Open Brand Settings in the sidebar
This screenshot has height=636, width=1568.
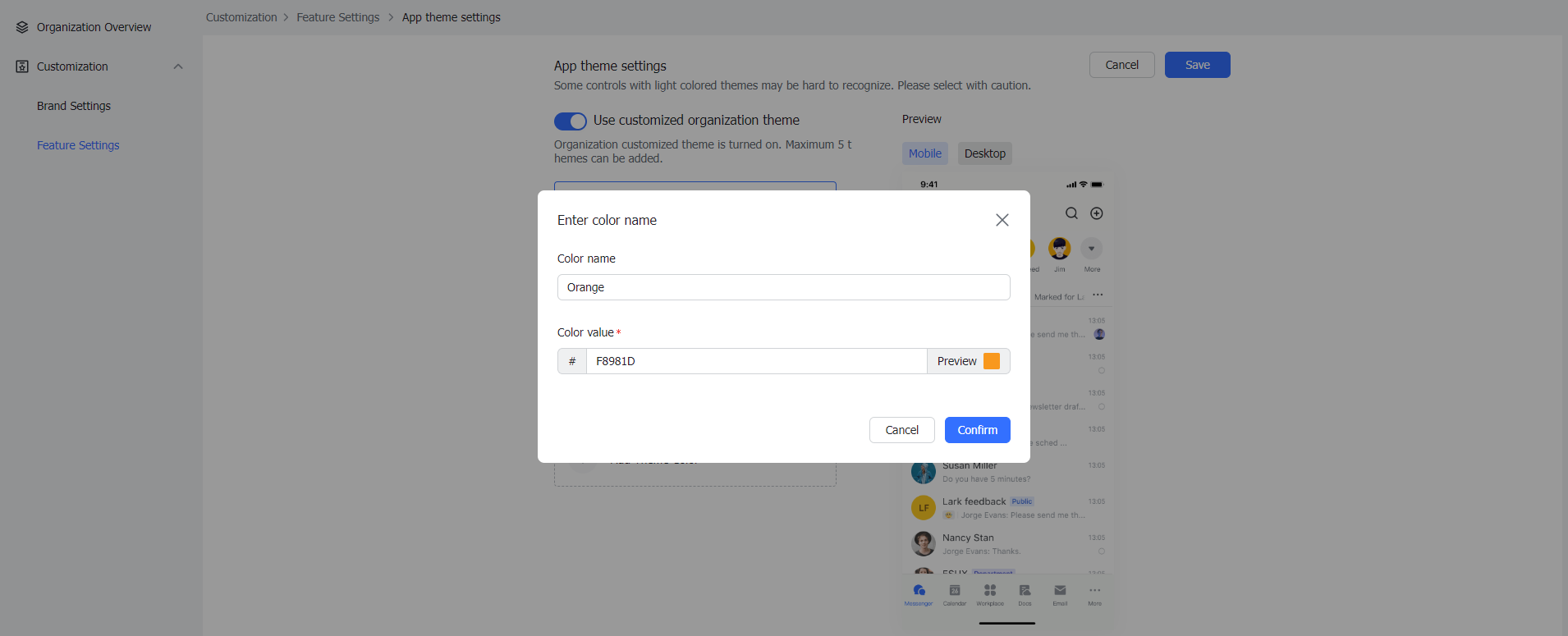click(74, 106)
